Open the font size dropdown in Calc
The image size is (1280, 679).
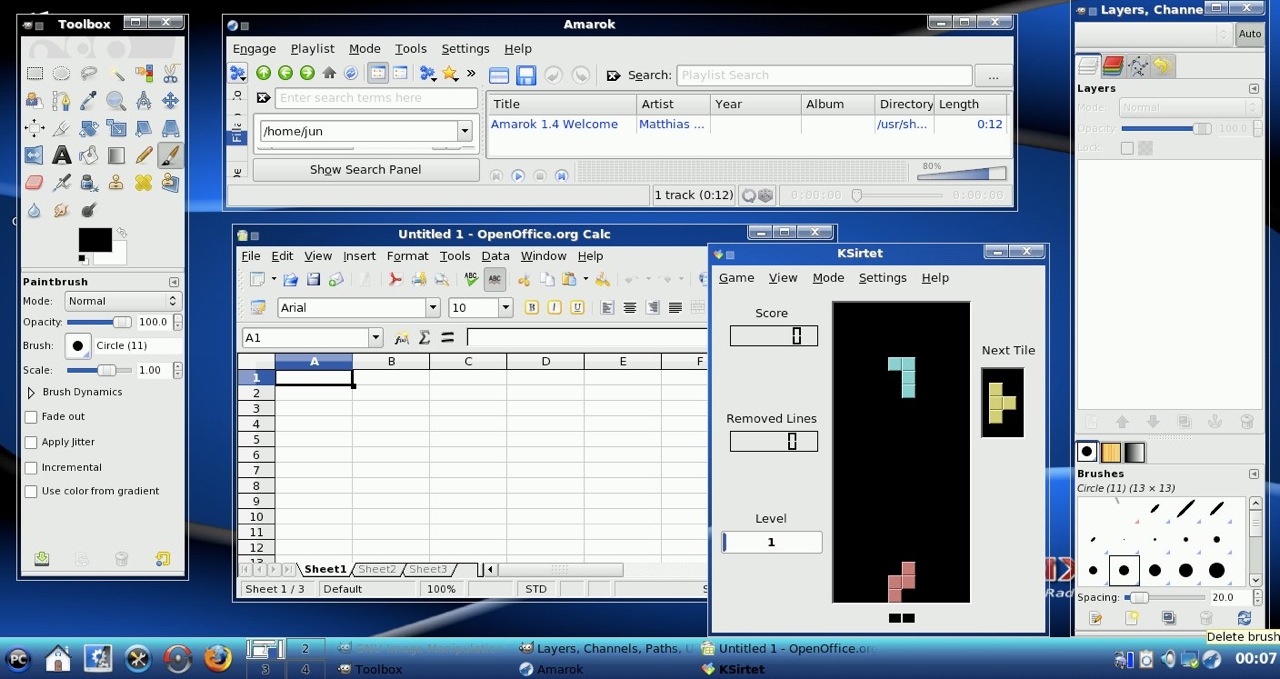(x=505, y=307)
